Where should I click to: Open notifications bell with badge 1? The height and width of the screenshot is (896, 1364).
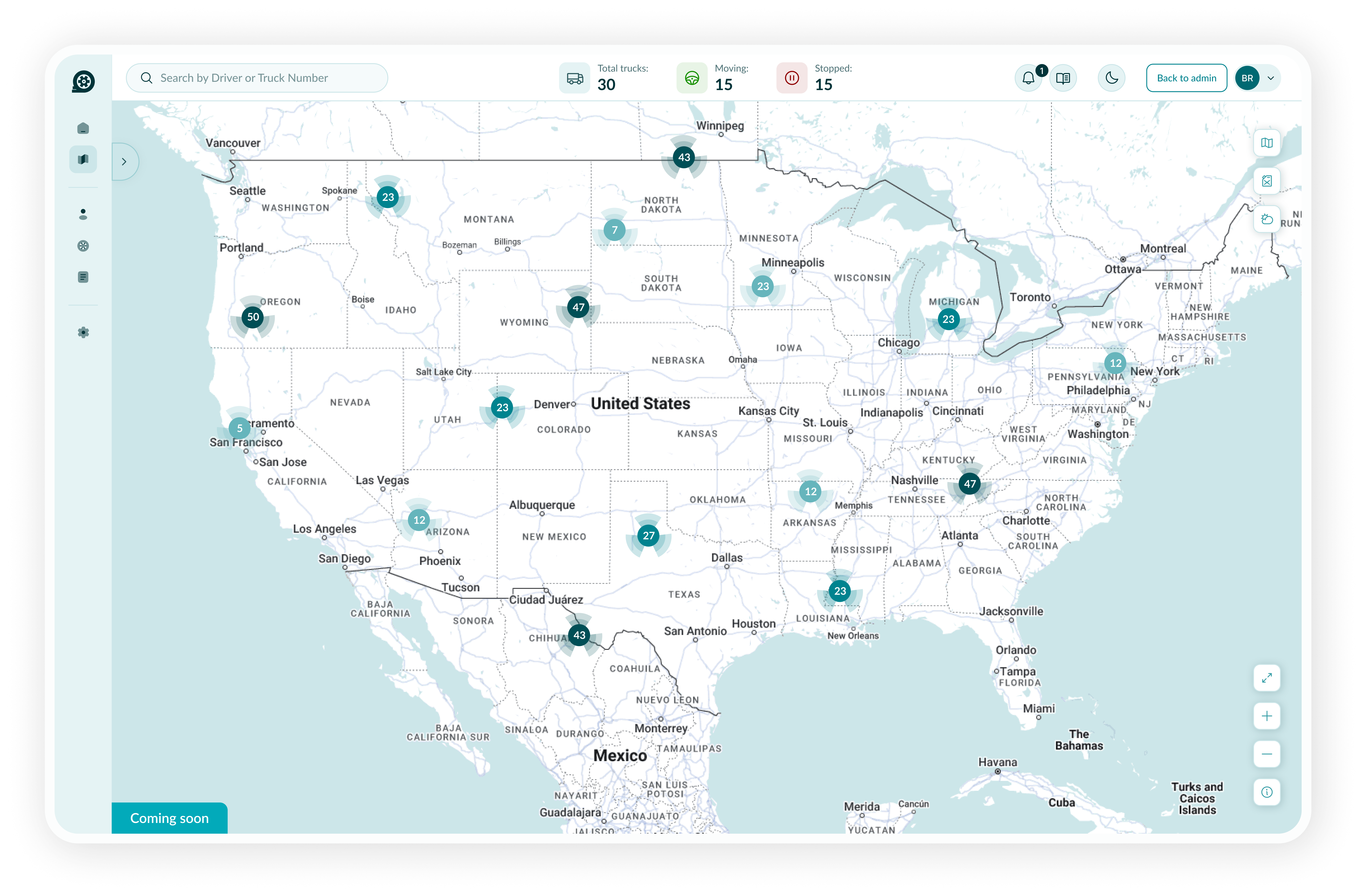(x=1029, y=78)
